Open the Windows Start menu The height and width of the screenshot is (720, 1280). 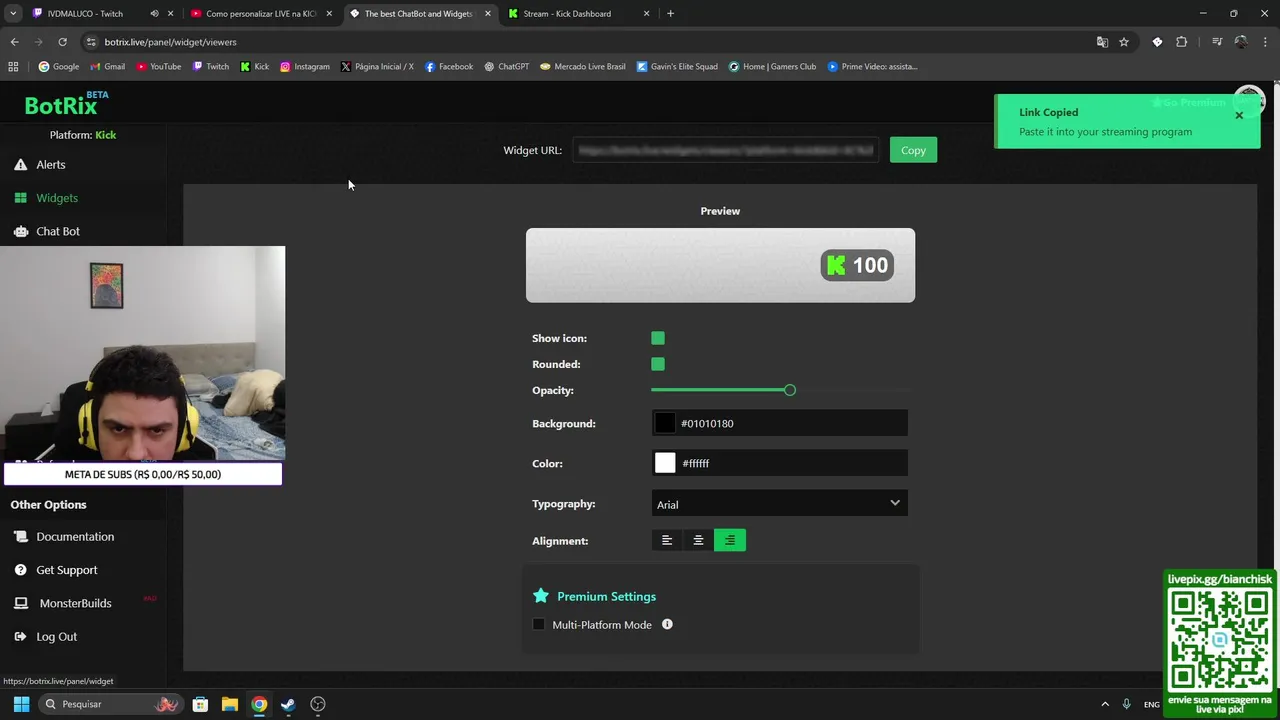[x=21, y=704]
